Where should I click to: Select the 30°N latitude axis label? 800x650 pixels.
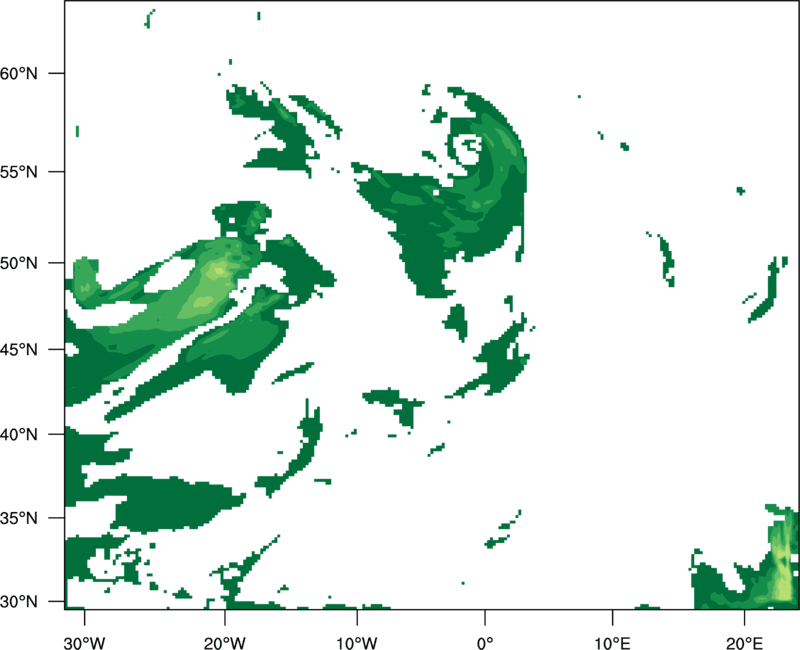pos(19,602)
